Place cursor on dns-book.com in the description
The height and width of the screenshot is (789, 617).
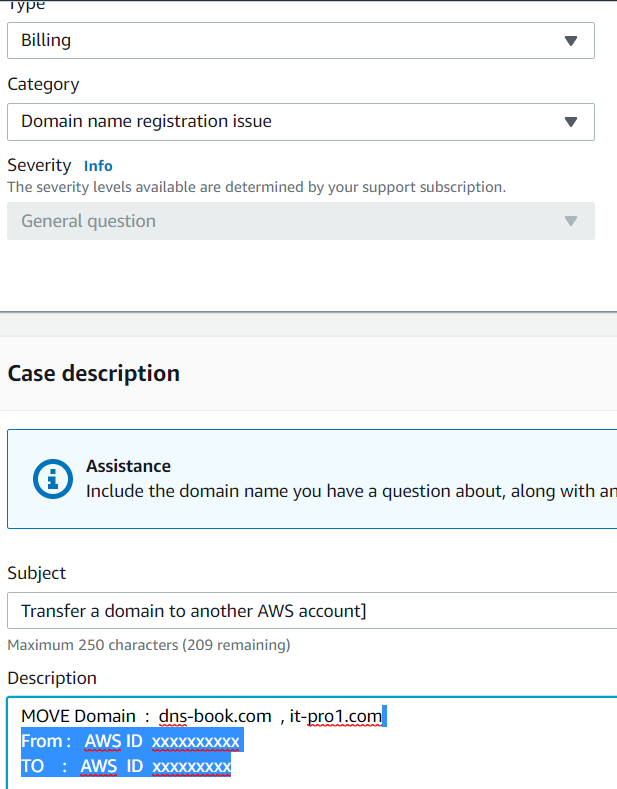click(215, 716)
